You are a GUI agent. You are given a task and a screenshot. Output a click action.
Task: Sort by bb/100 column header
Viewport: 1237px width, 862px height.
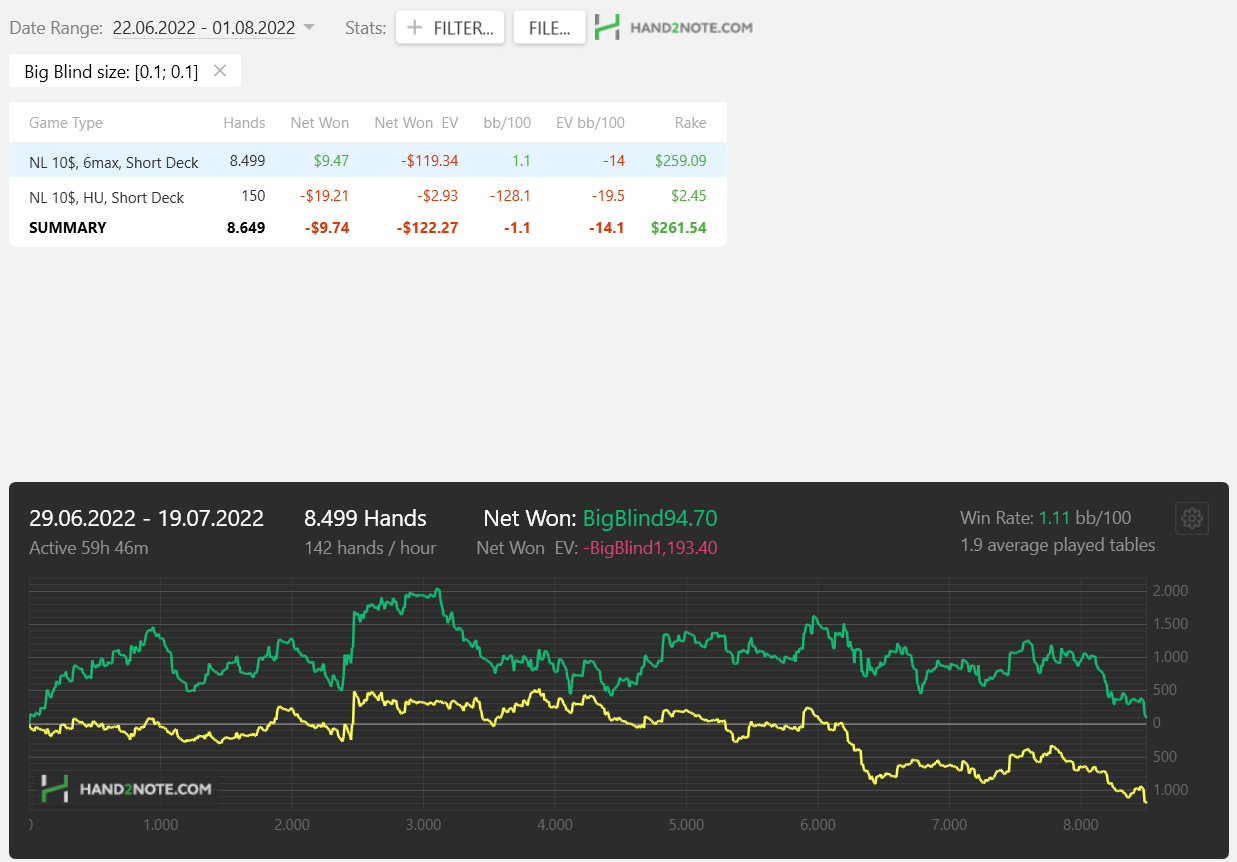507,123
